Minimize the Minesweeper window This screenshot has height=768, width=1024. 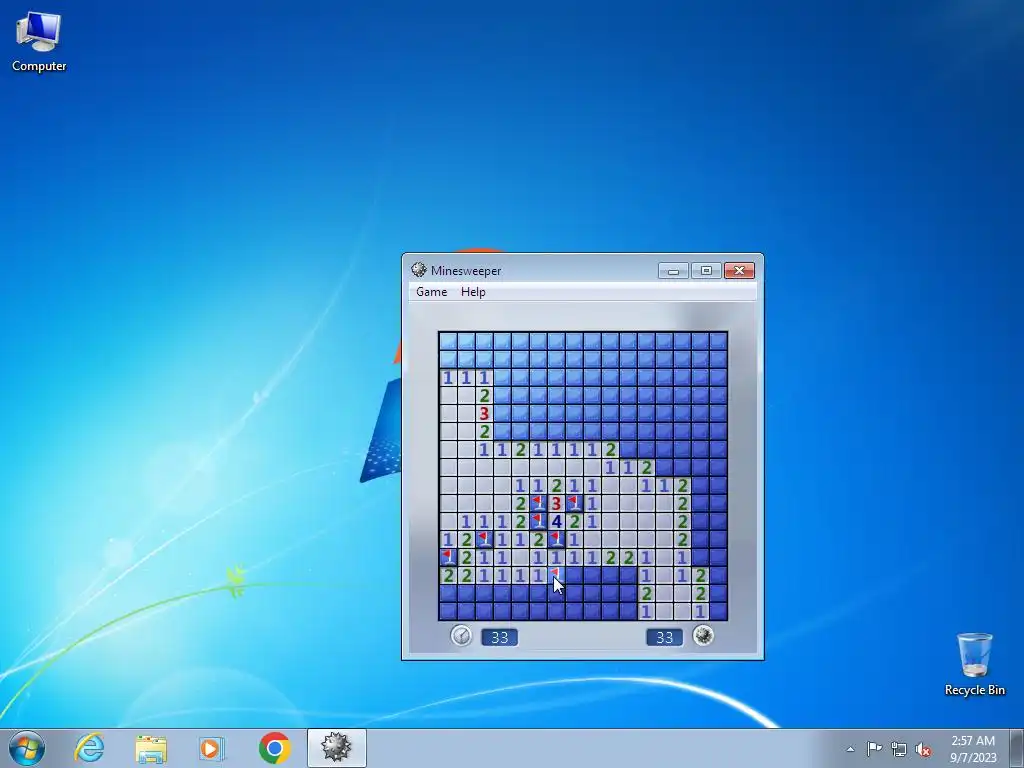[x=673, y=270]
